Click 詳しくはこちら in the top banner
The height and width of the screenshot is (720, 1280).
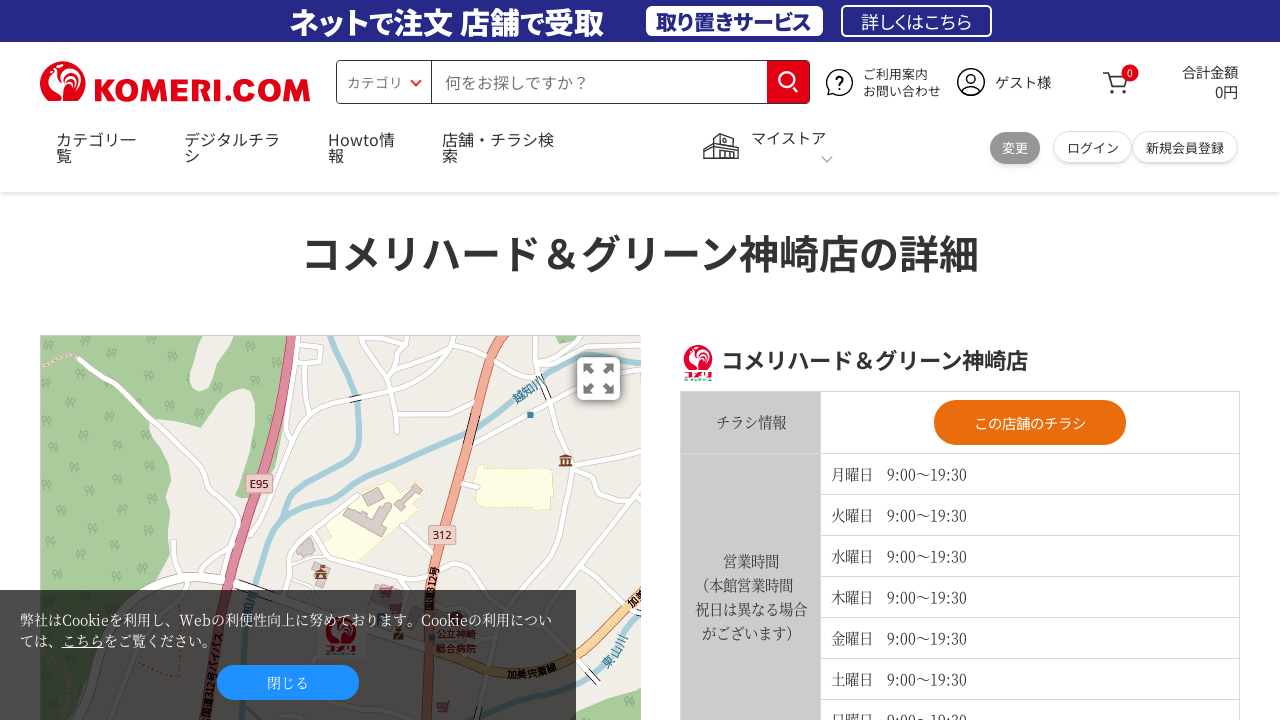click(x=916, y=21)
